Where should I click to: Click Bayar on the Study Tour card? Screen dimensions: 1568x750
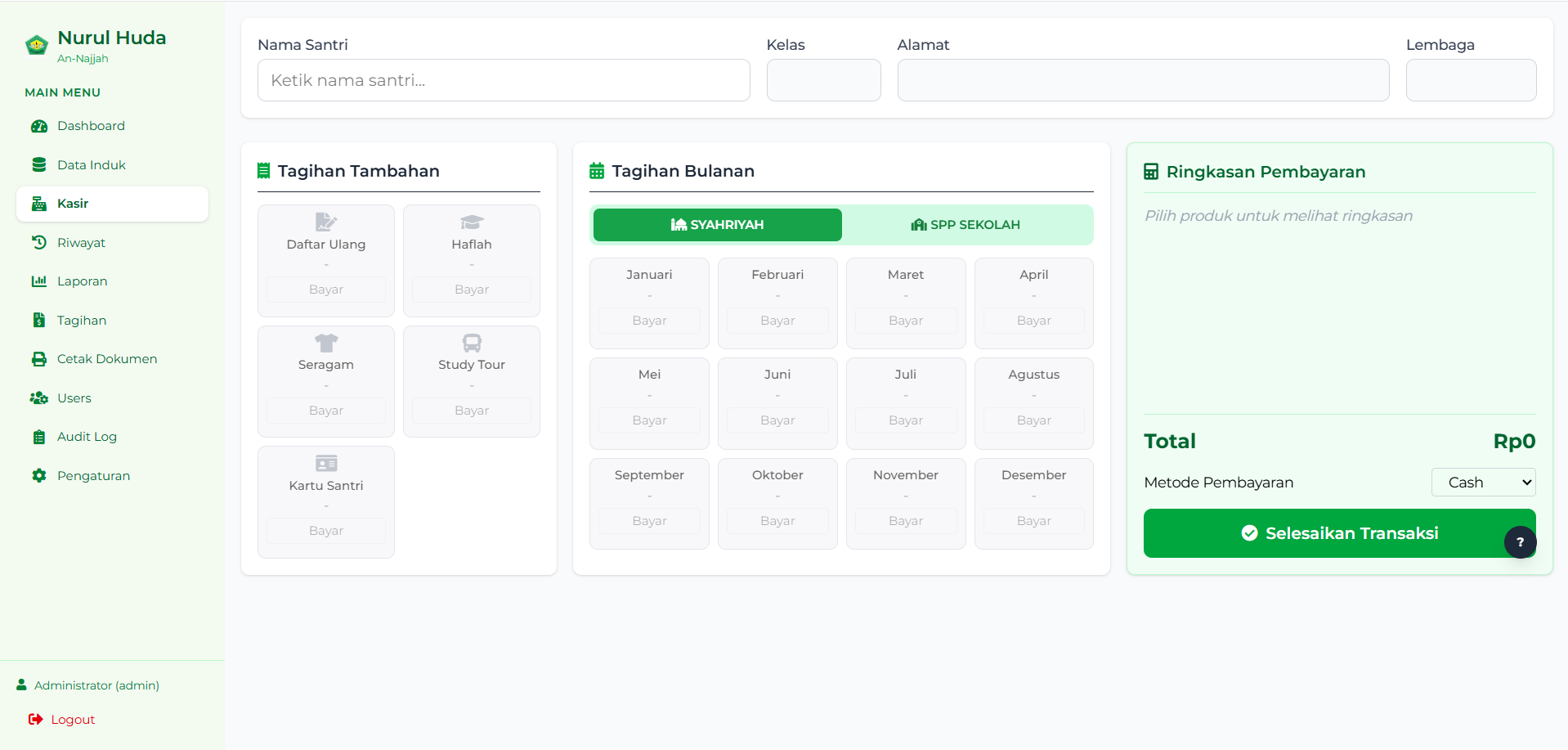pos(472,411)
